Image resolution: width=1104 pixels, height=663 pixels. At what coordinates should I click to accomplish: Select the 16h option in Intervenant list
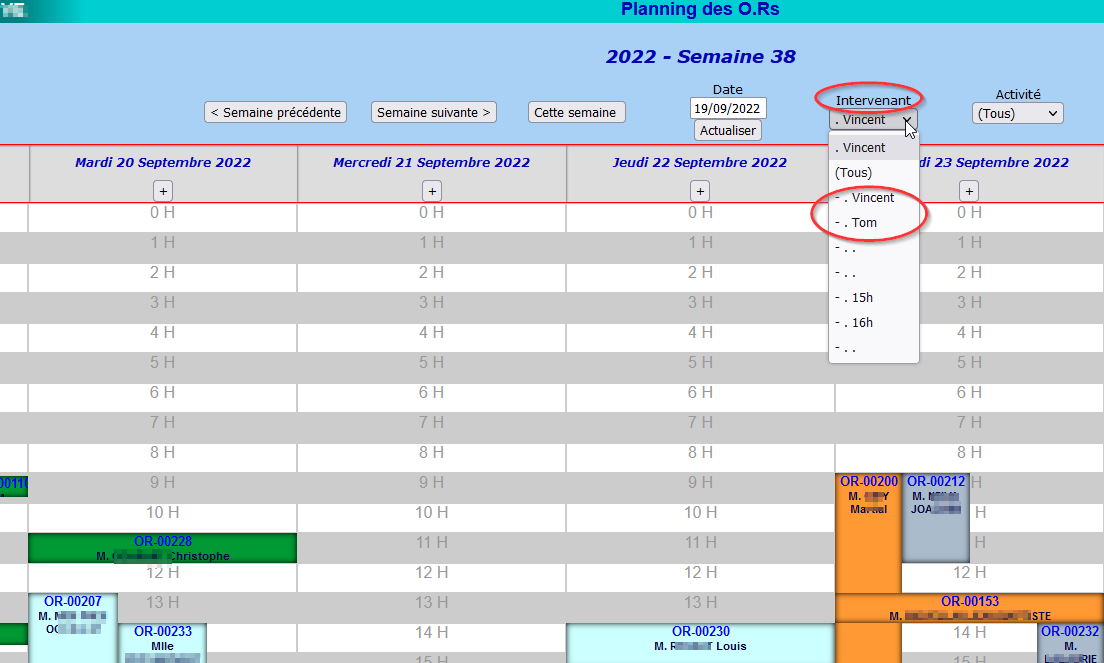click(861, 323)
